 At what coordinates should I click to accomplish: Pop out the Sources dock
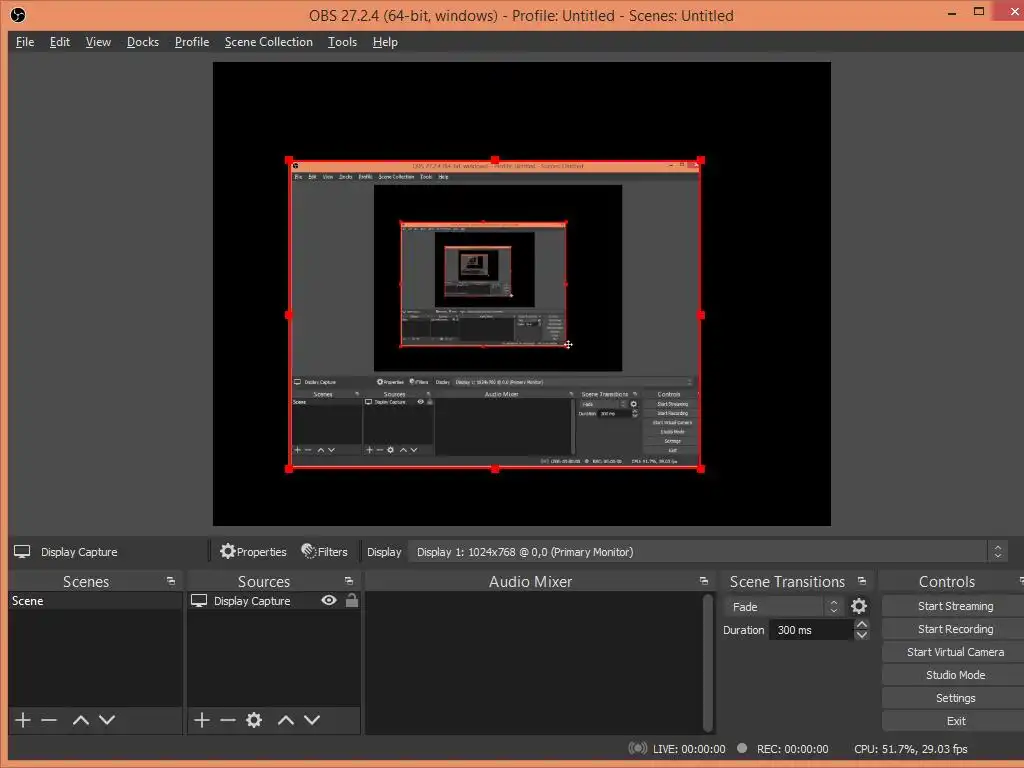click(349, 581)
